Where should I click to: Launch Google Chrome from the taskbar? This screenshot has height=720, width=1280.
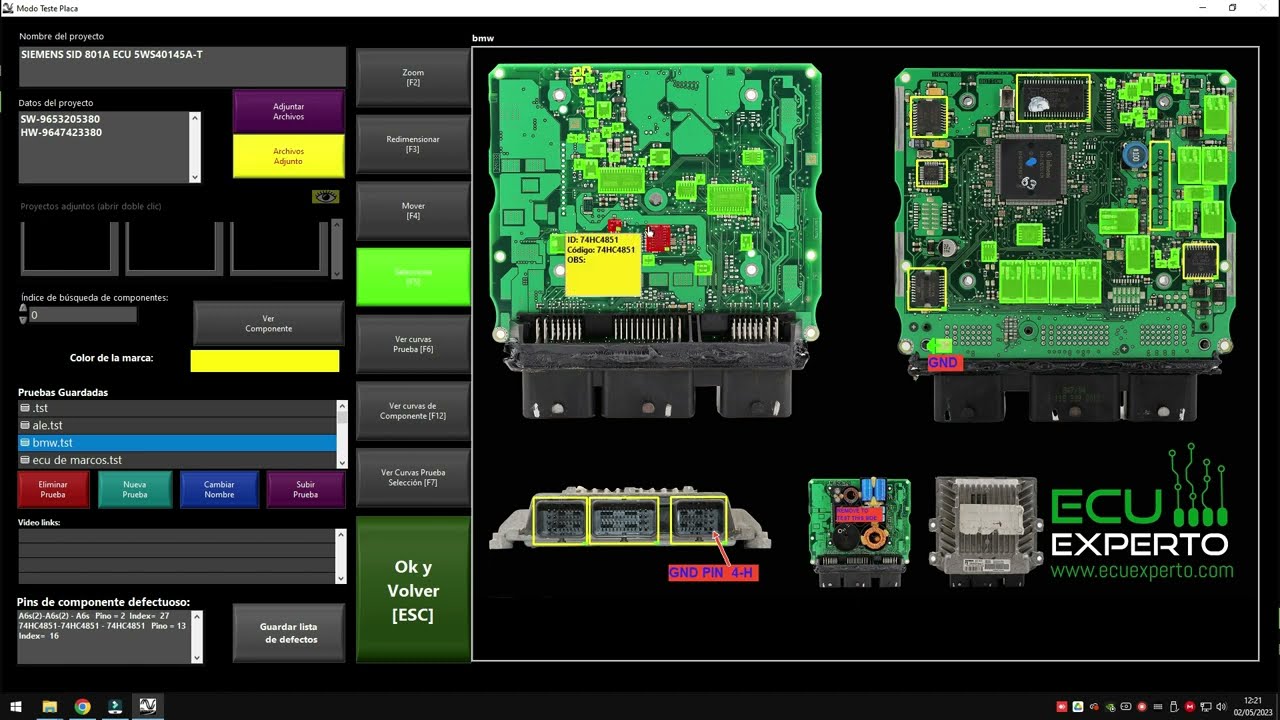click(82, 706)
